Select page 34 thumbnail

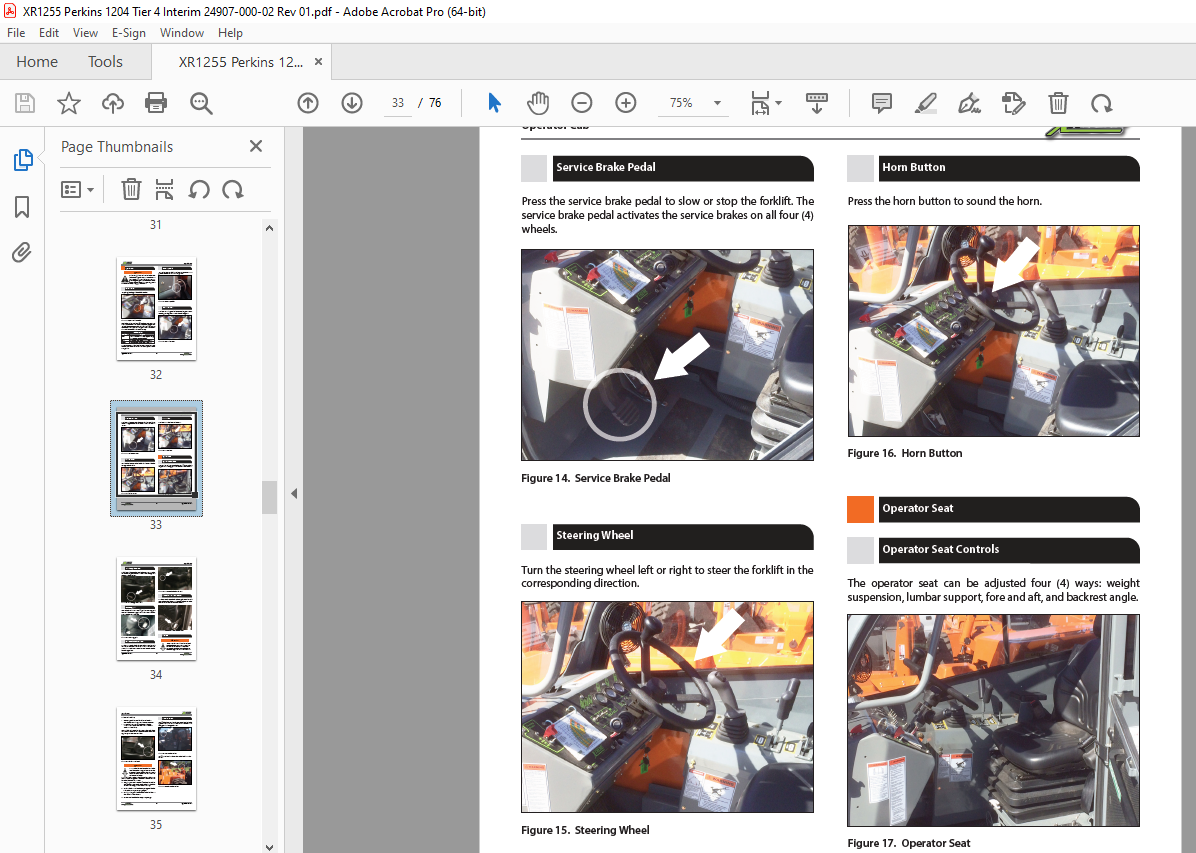156,608
